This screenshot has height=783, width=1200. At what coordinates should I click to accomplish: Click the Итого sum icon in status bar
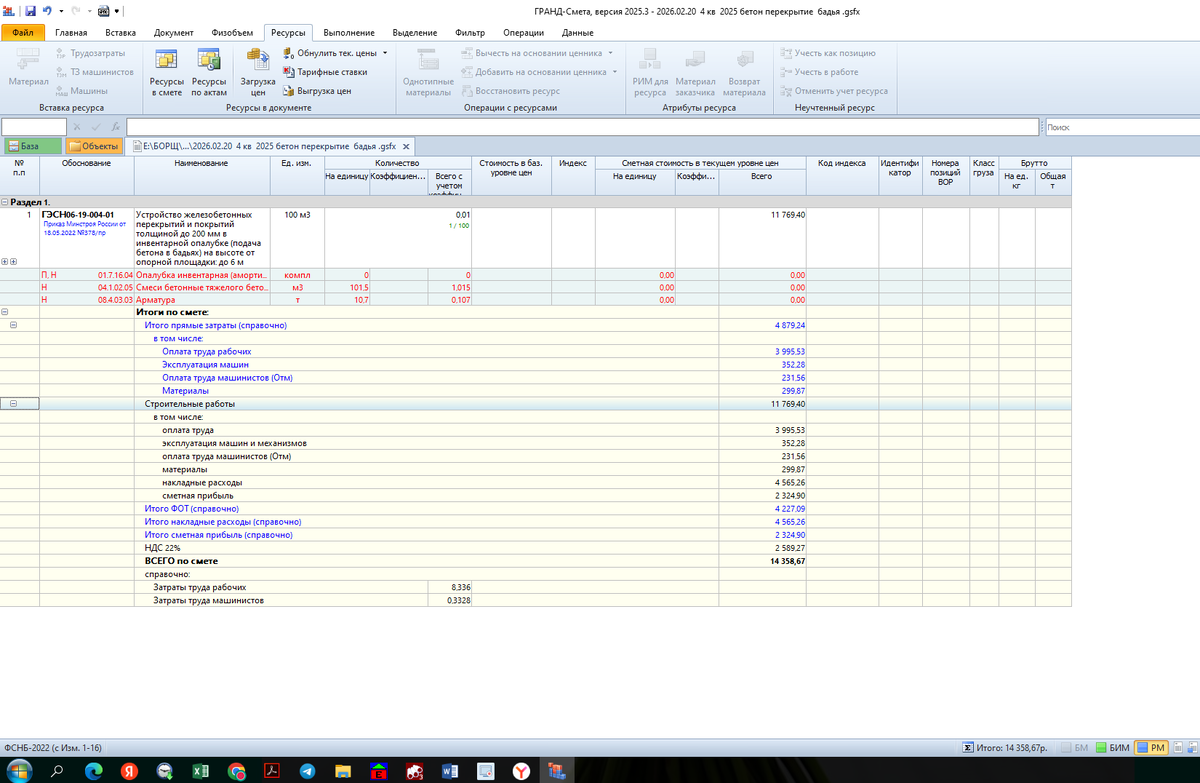[x=967, y=748]
